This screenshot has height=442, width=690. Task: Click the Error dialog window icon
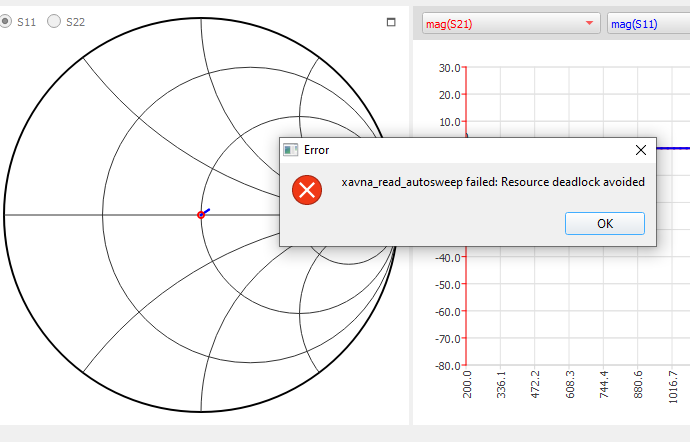coord(290,150)
